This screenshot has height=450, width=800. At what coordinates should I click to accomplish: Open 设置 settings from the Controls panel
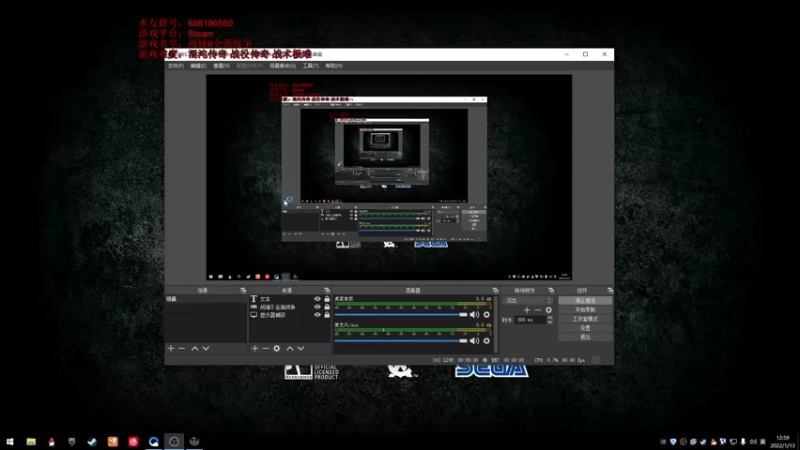[585, 328]
